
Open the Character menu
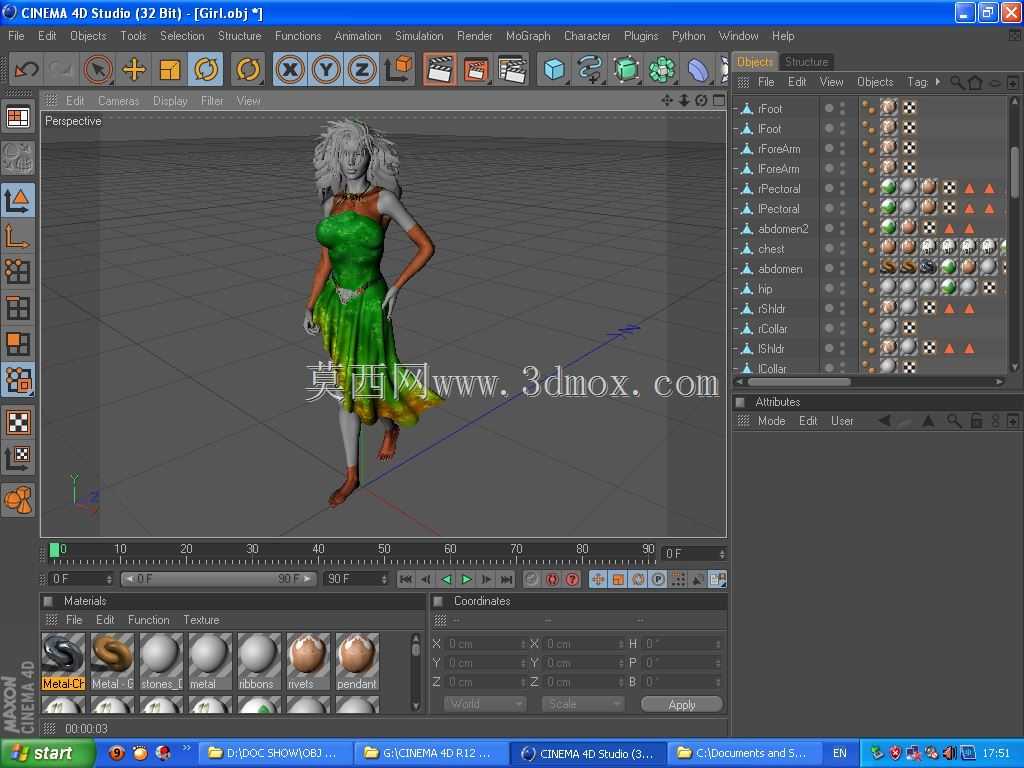click(587, 36)
